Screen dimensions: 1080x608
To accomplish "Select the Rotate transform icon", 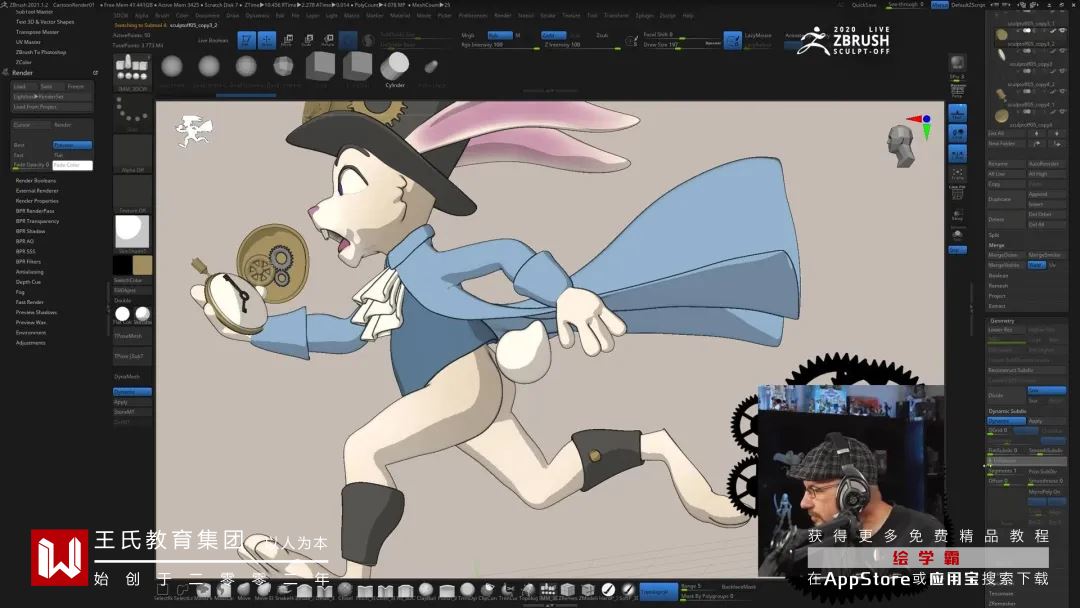I will click(328, 40).
